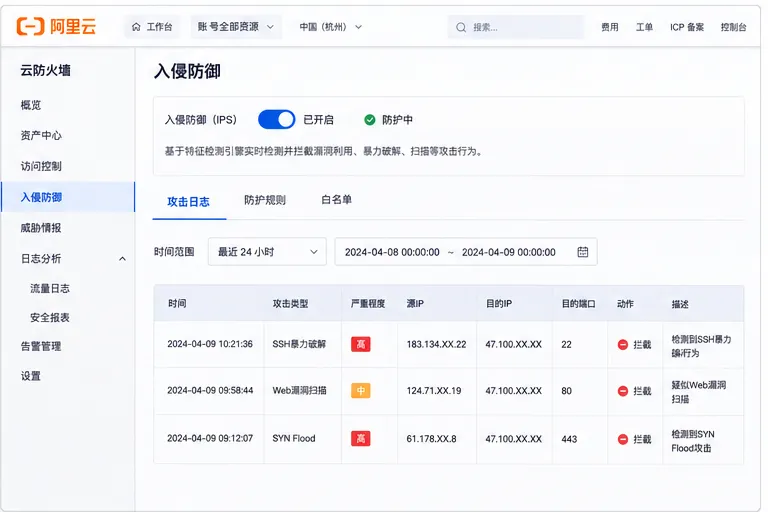The width and height of the screenshot is (768, 512).
Task: Click source IP 61.178.XX.8
Action: [x=432, y=439]
